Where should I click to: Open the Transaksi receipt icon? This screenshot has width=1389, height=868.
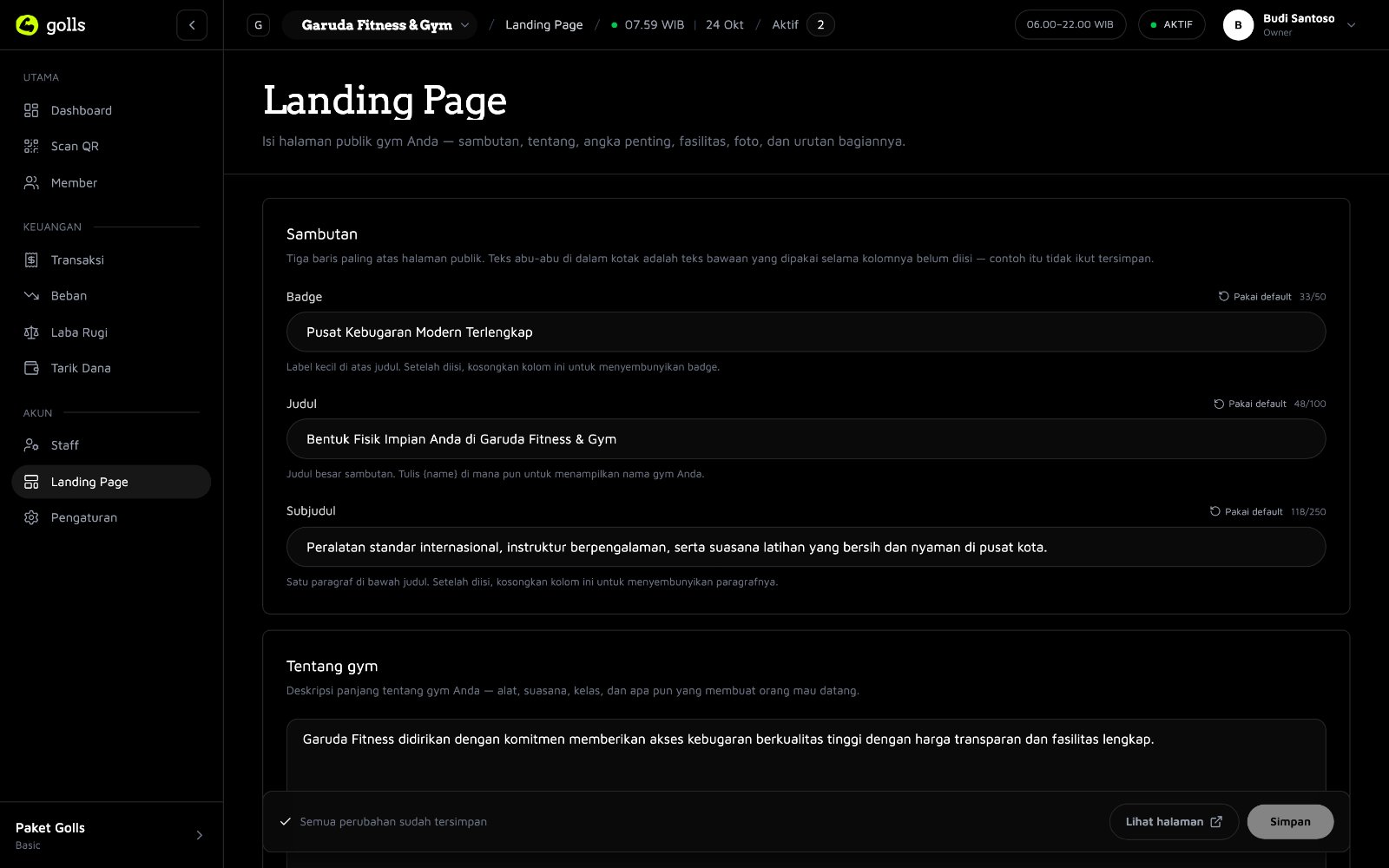coord(31,260)
